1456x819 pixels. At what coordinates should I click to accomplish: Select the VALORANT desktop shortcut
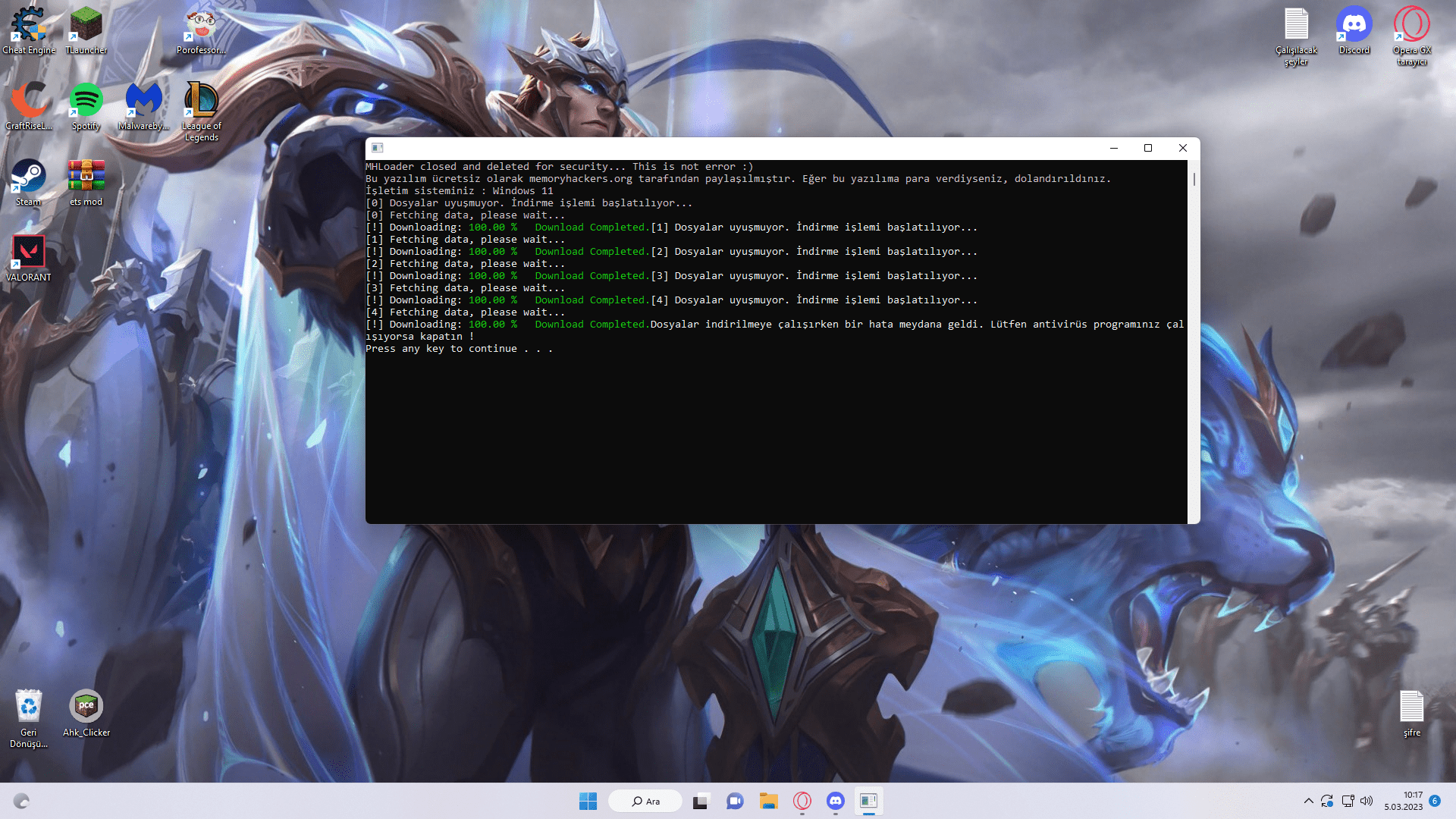pyautogui.click(x=29, y=258)
